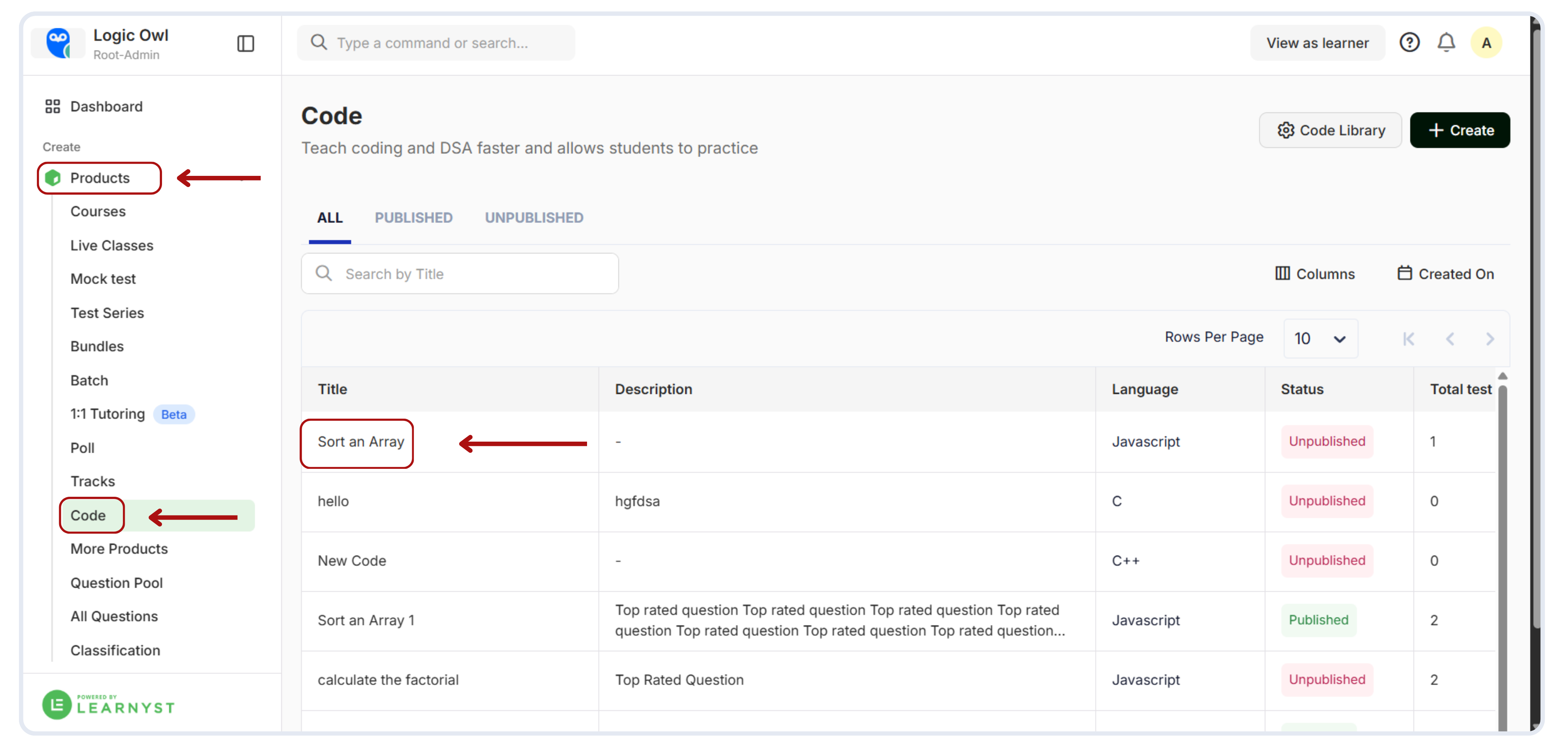Open Live Classes in the sidebar

point(112,245)
